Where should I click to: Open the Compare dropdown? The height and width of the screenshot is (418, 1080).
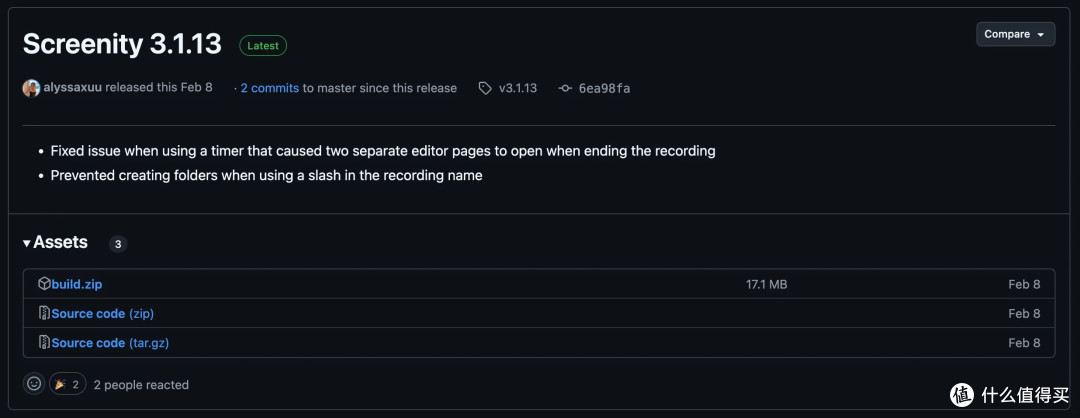tap(1015, 34)
